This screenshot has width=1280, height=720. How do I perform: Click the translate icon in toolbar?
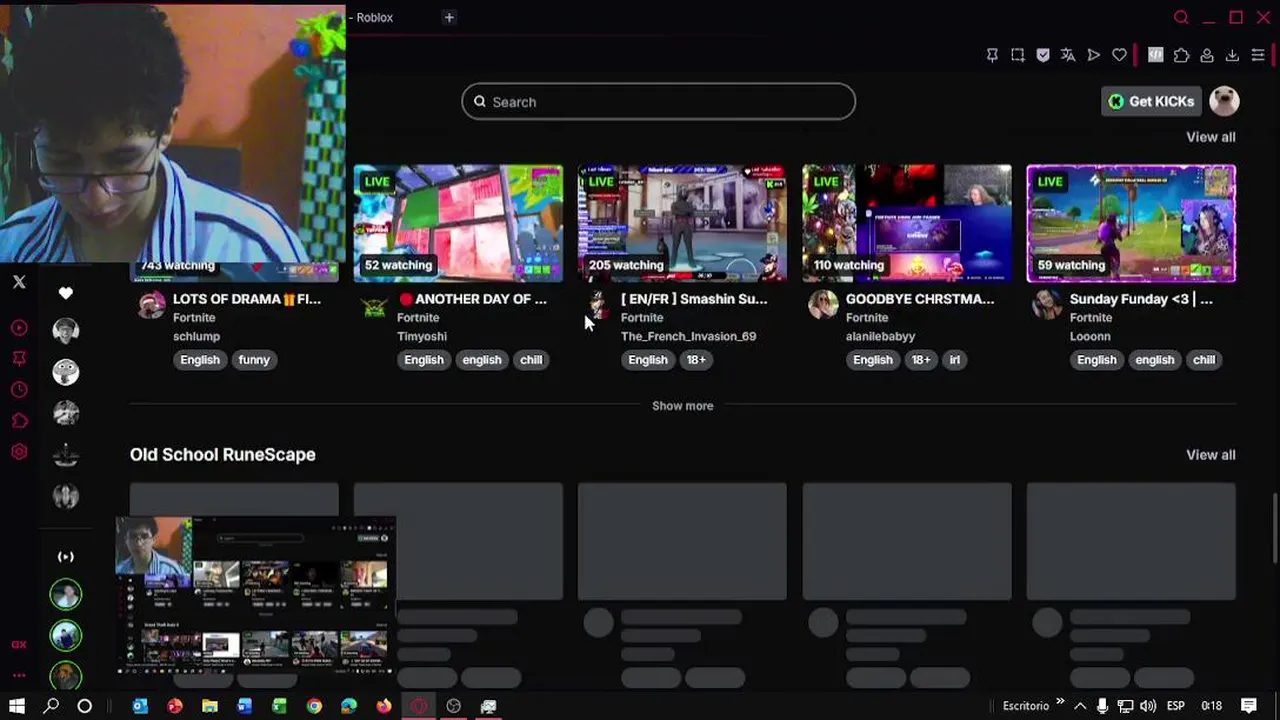(1068, 56)
